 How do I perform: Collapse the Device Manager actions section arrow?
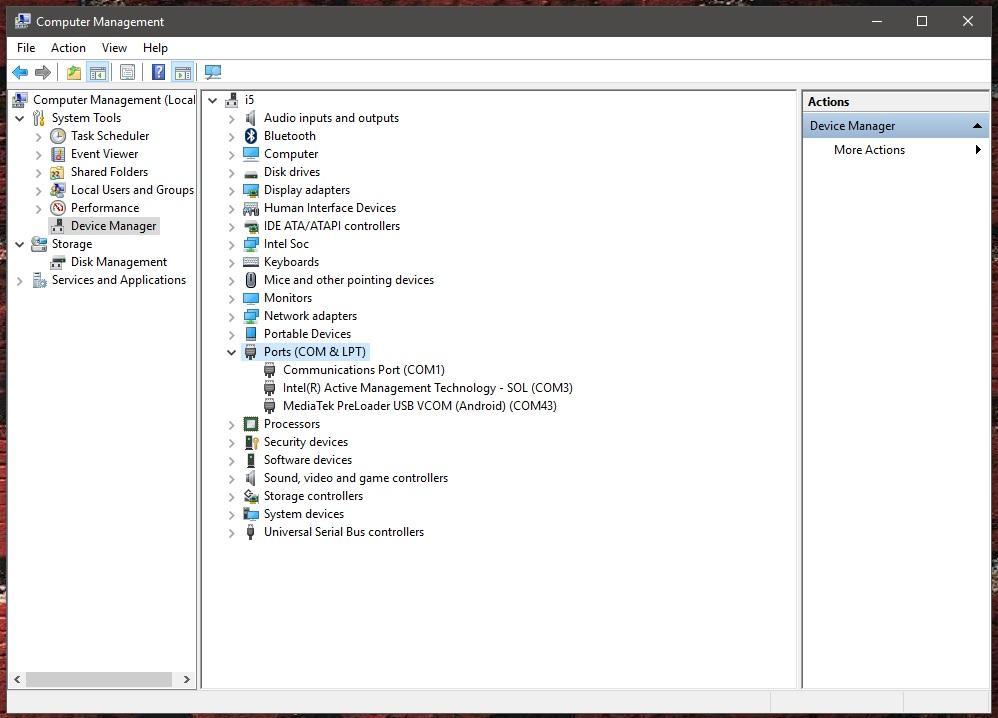[x=977, y=126]
